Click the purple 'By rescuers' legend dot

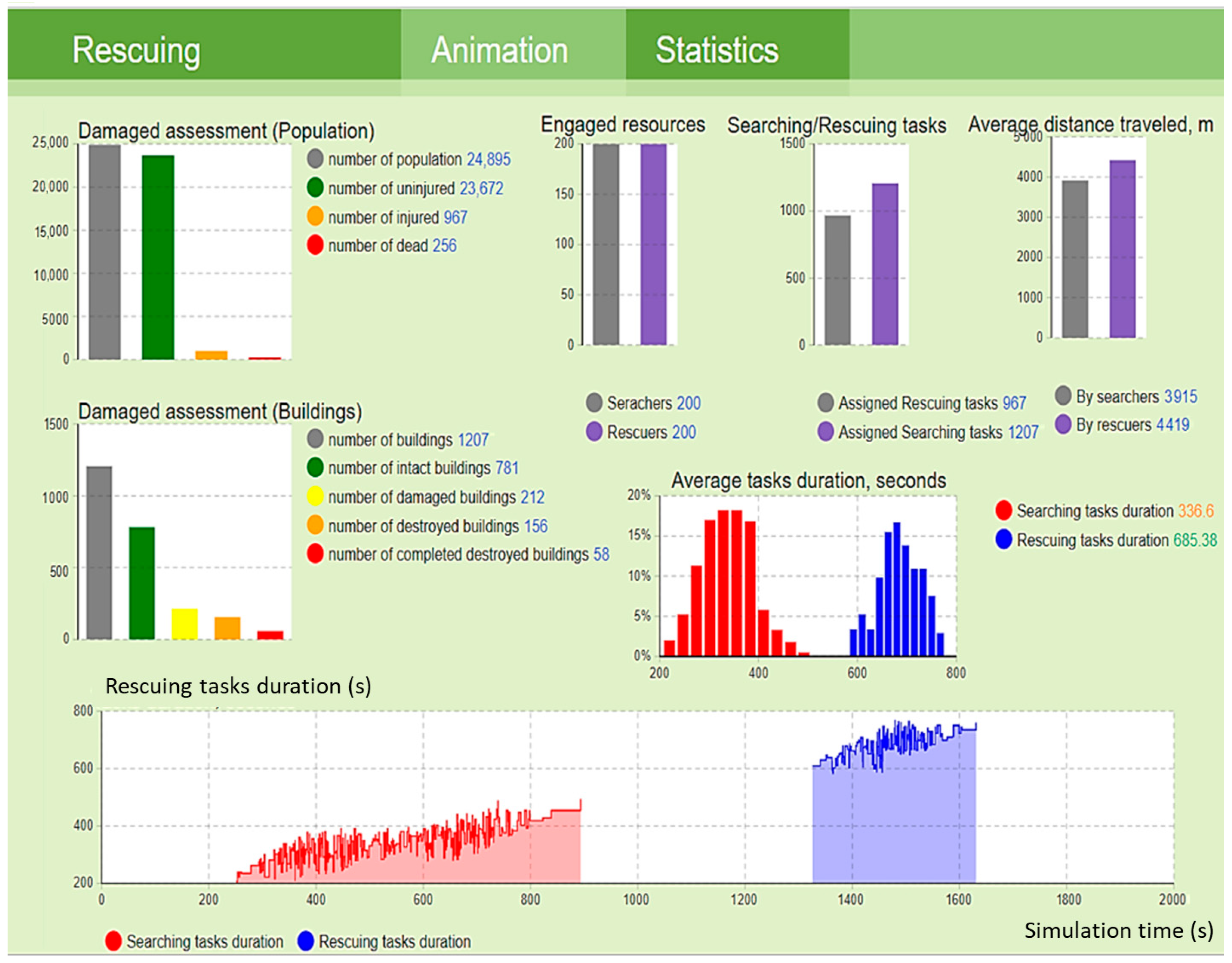tap(1063, 424)
